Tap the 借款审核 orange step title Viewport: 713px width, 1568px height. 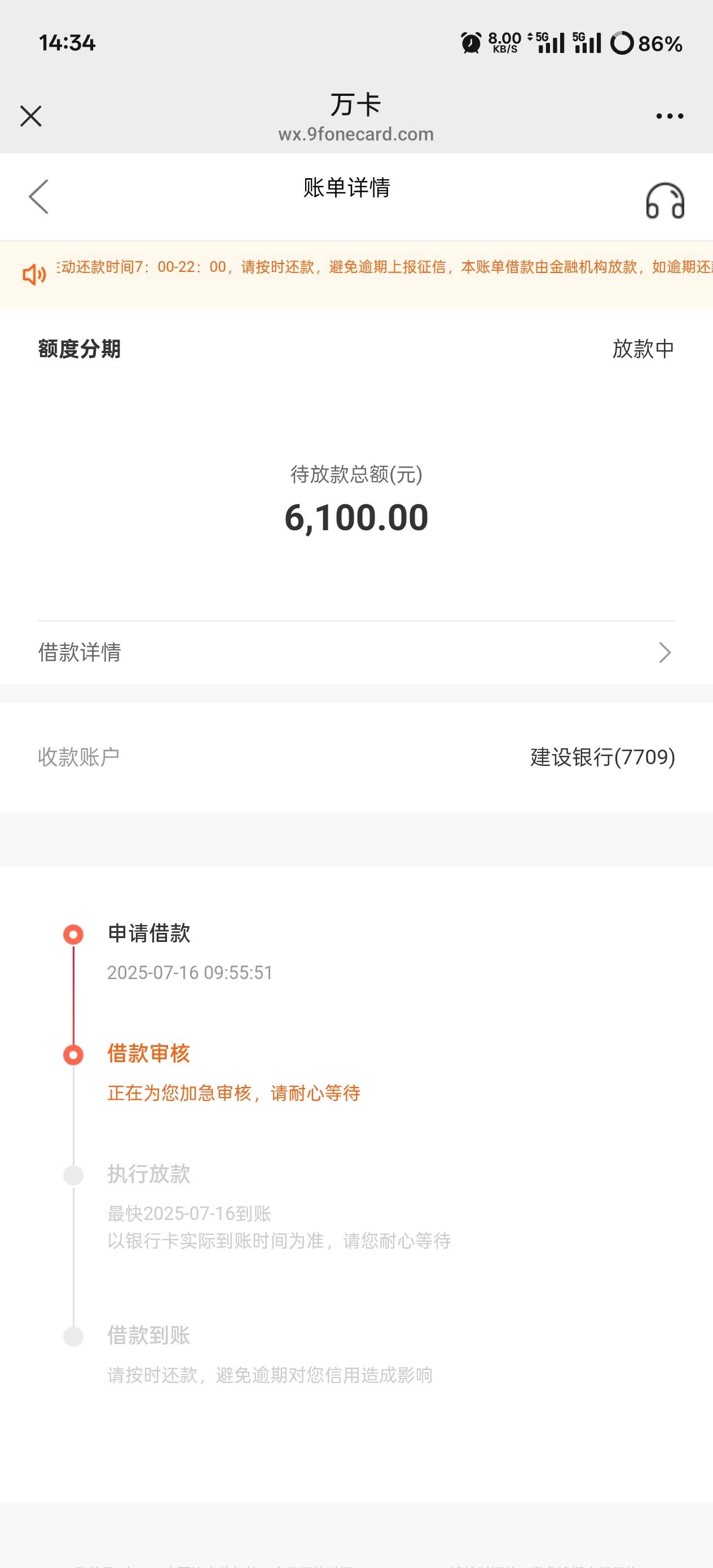(x=148, y=1054)
